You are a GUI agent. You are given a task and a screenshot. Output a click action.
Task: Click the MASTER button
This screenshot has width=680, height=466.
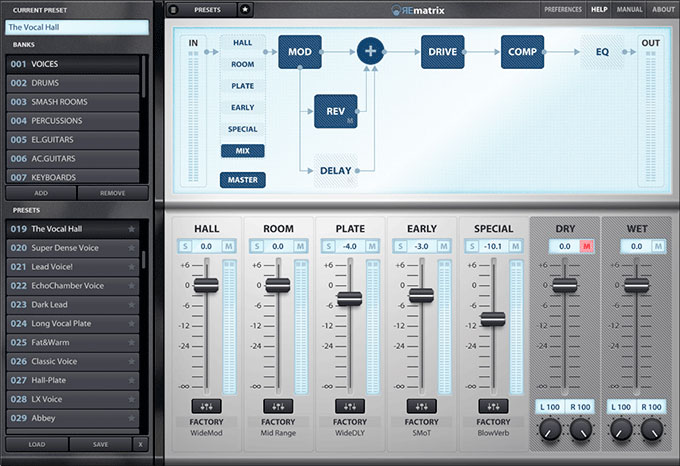click(242, 180)
